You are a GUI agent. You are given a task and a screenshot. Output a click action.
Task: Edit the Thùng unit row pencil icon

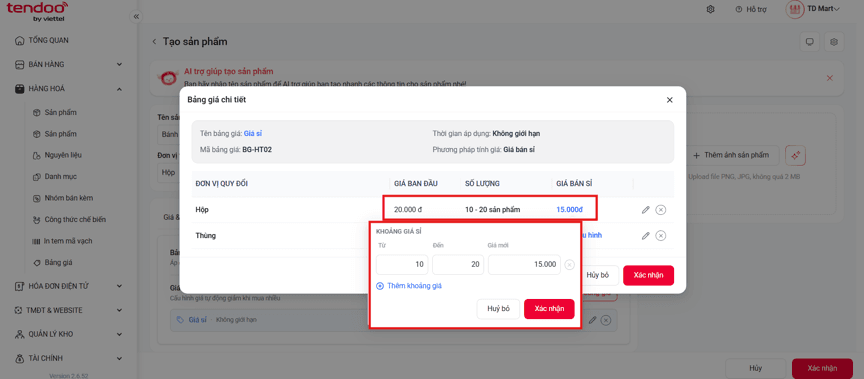(x=646, y=236)
